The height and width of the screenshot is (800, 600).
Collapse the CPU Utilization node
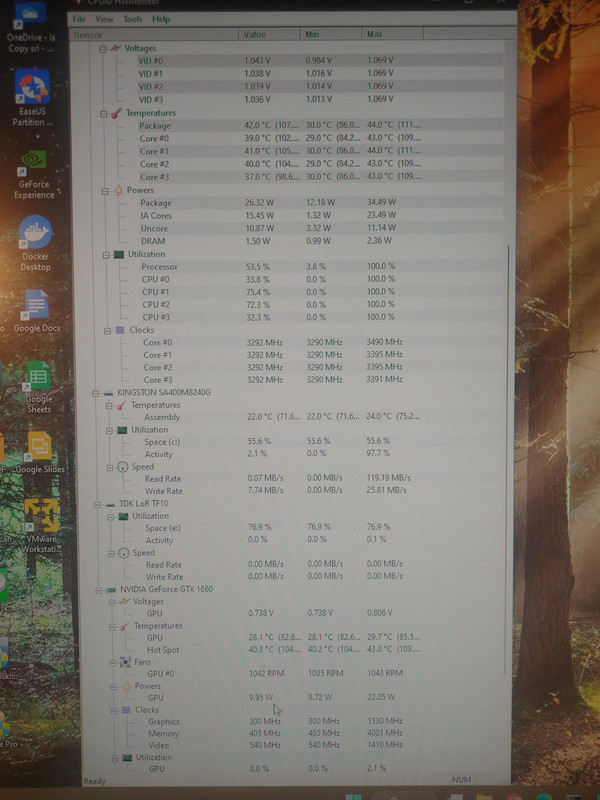(106, 255)
